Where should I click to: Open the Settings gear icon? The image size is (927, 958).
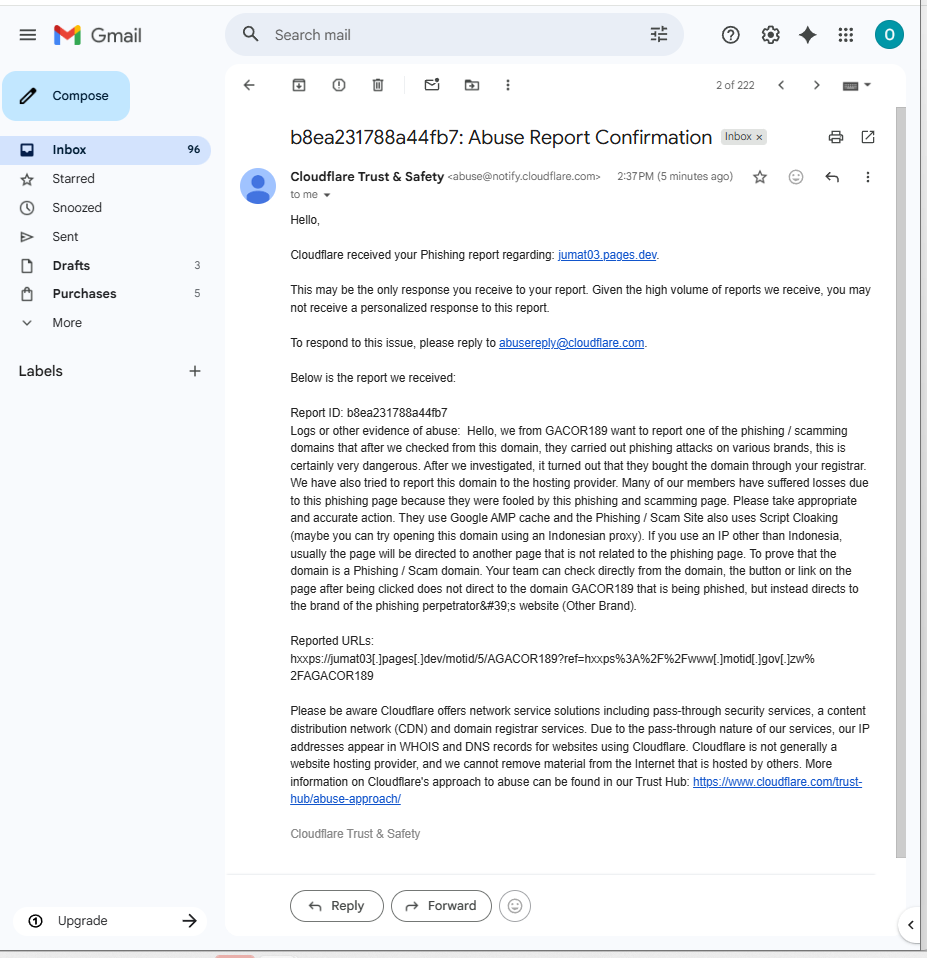(770, 35)
